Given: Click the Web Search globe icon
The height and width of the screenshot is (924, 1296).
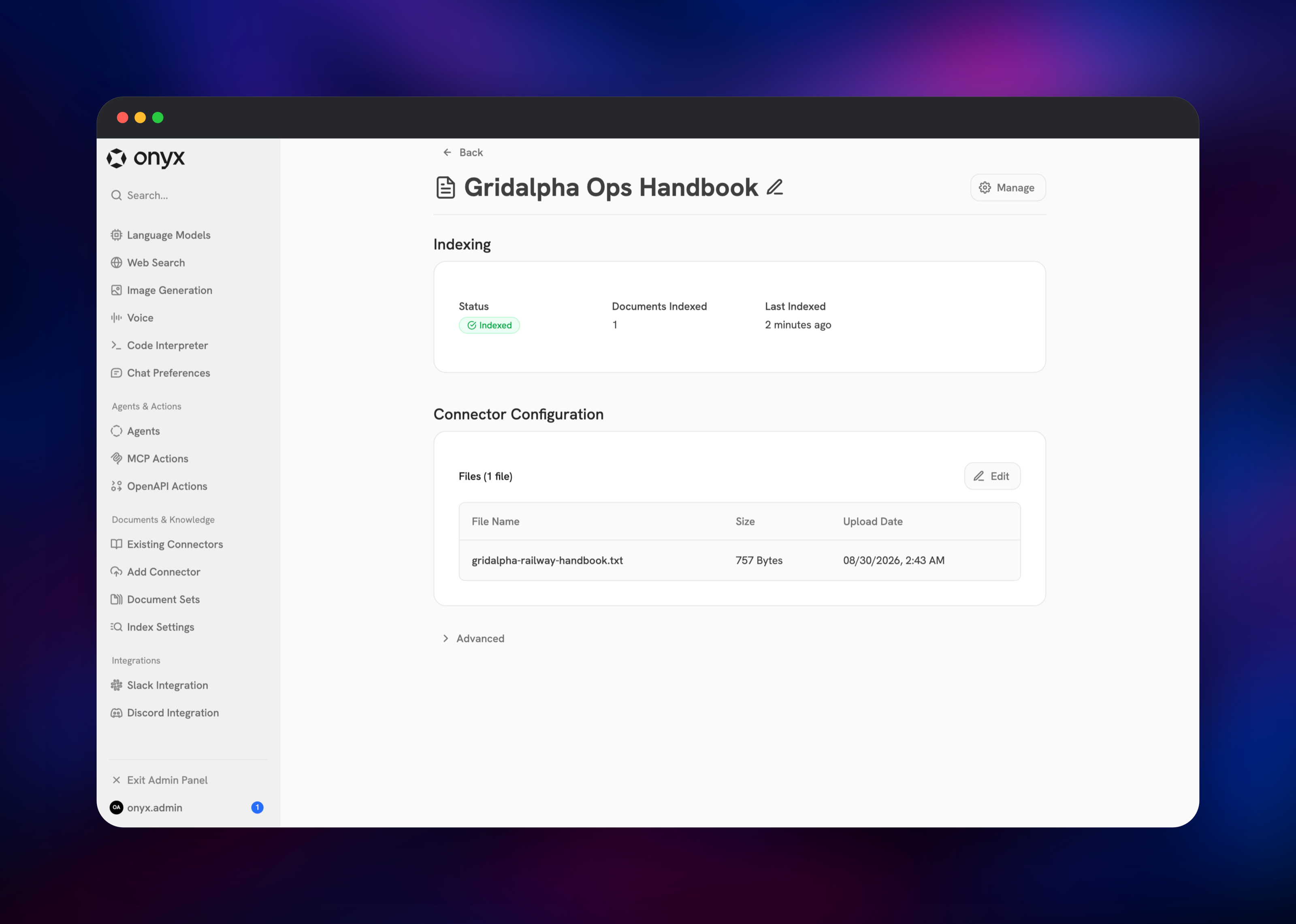Looking at the screenshot, I should (x=117, y=263).
